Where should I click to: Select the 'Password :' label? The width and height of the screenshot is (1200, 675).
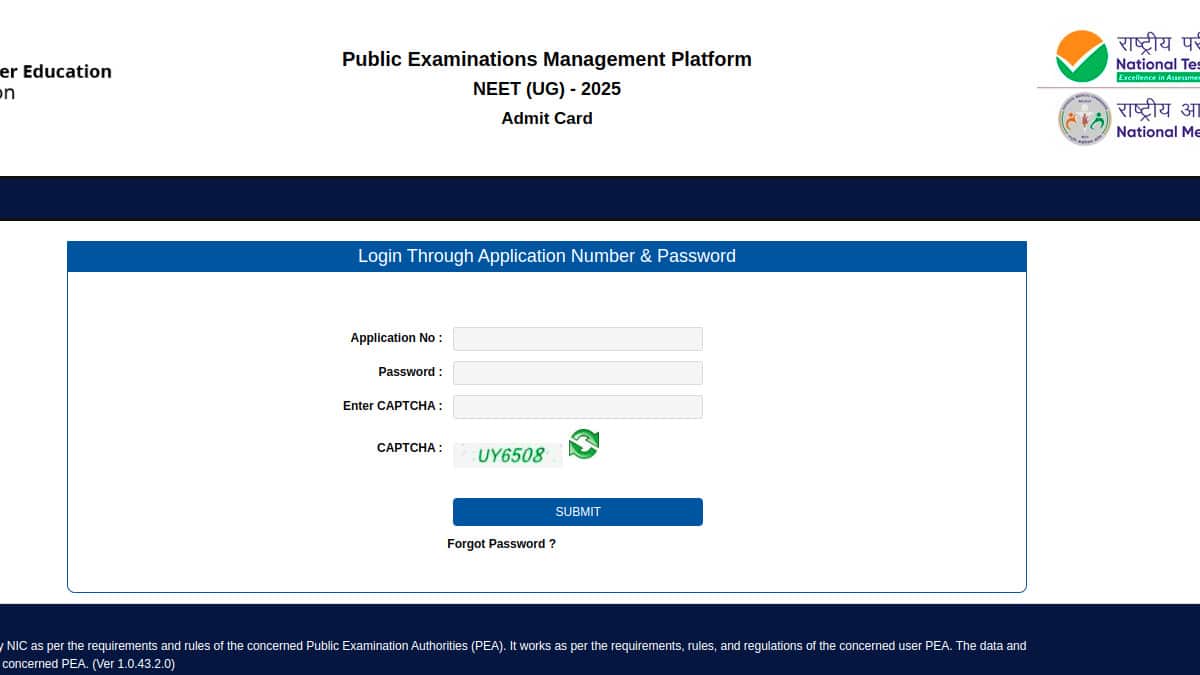[410, 372]
